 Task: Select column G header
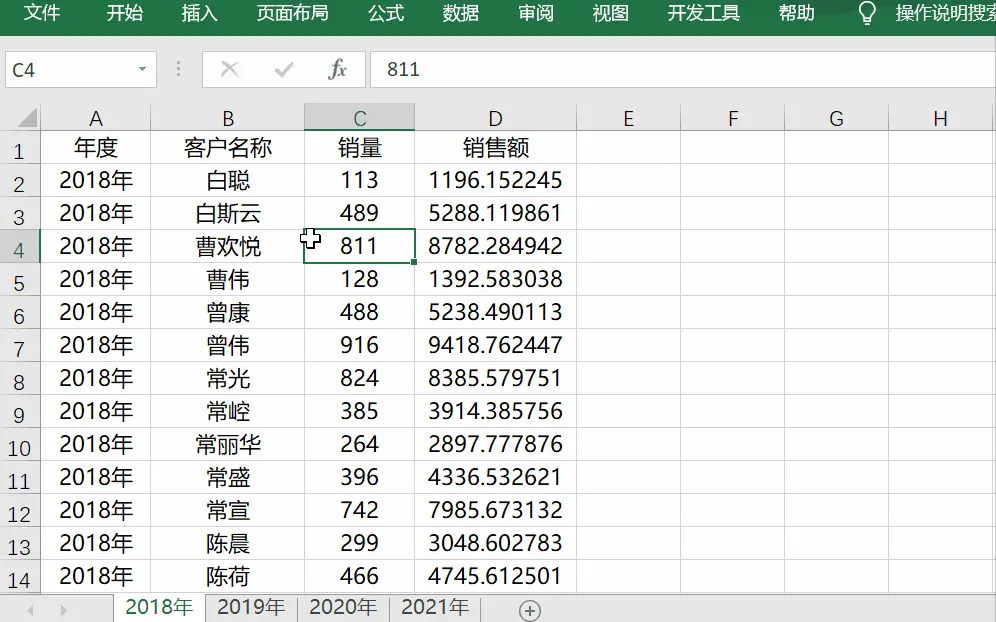point(837,118)
